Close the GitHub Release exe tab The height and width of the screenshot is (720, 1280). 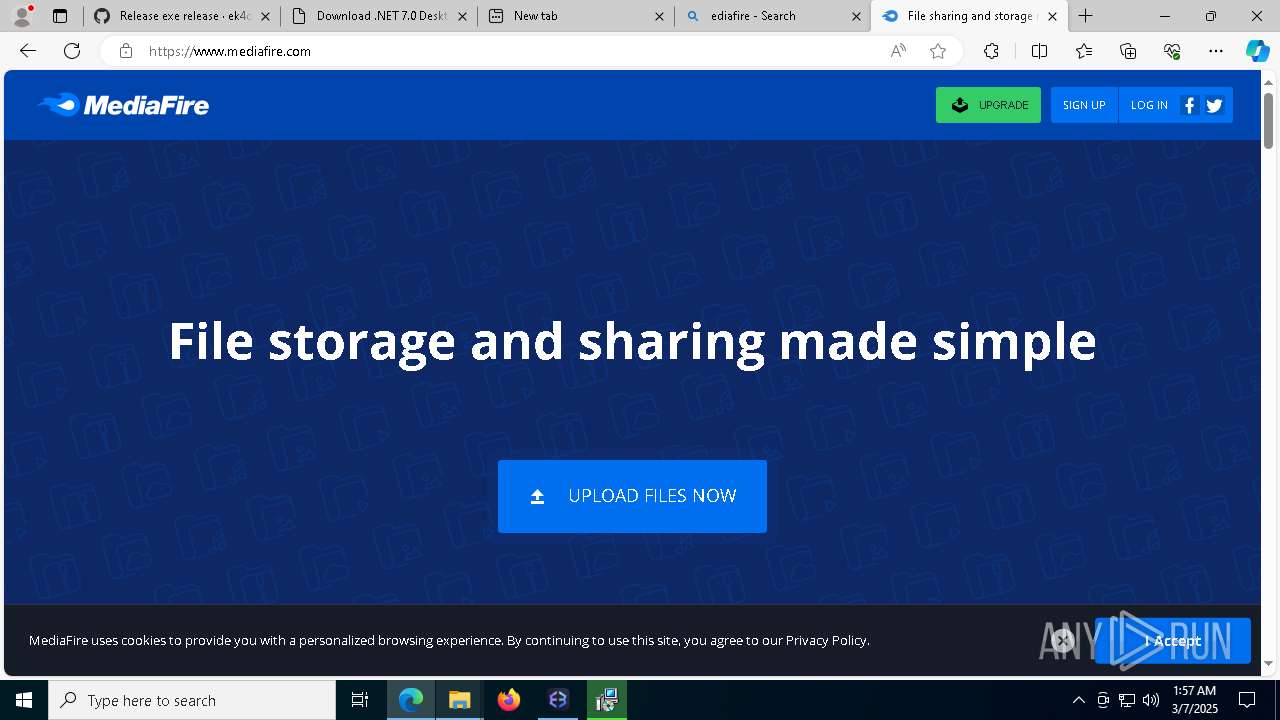pos(265,16)
